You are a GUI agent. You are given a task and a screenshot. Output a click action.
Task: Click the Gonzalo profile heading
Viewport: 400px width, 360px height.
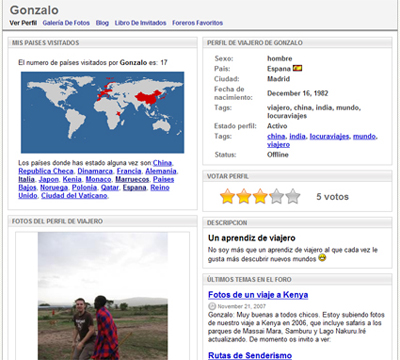[x=34, y=10]
